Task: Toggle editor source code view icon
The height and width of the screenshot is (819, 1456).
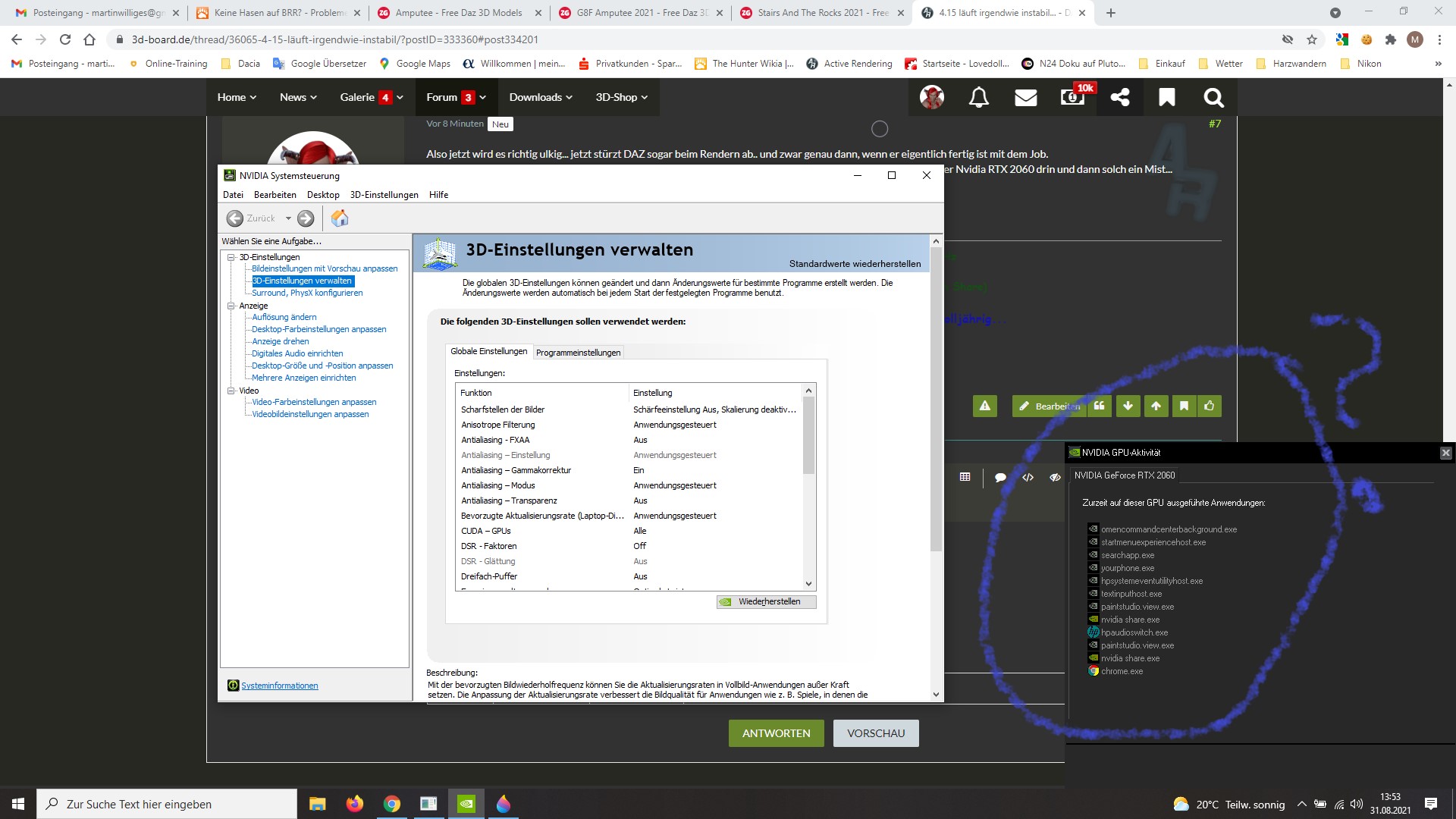Action: pos(1028,477)
